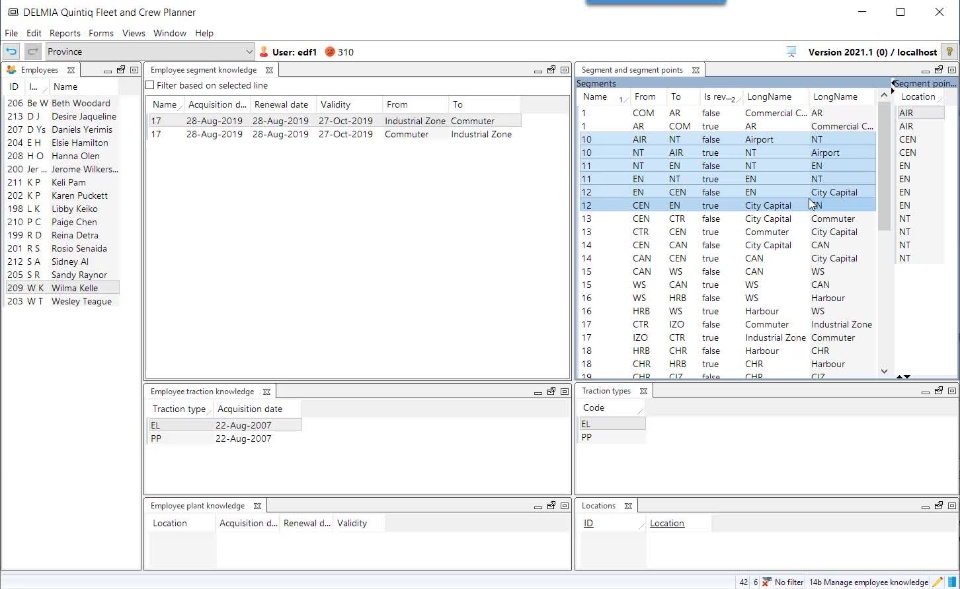The height and width of the screenshot is (589, 960).
Task: Close the Employee segment knowledge tab
Action: click(269, 70)
